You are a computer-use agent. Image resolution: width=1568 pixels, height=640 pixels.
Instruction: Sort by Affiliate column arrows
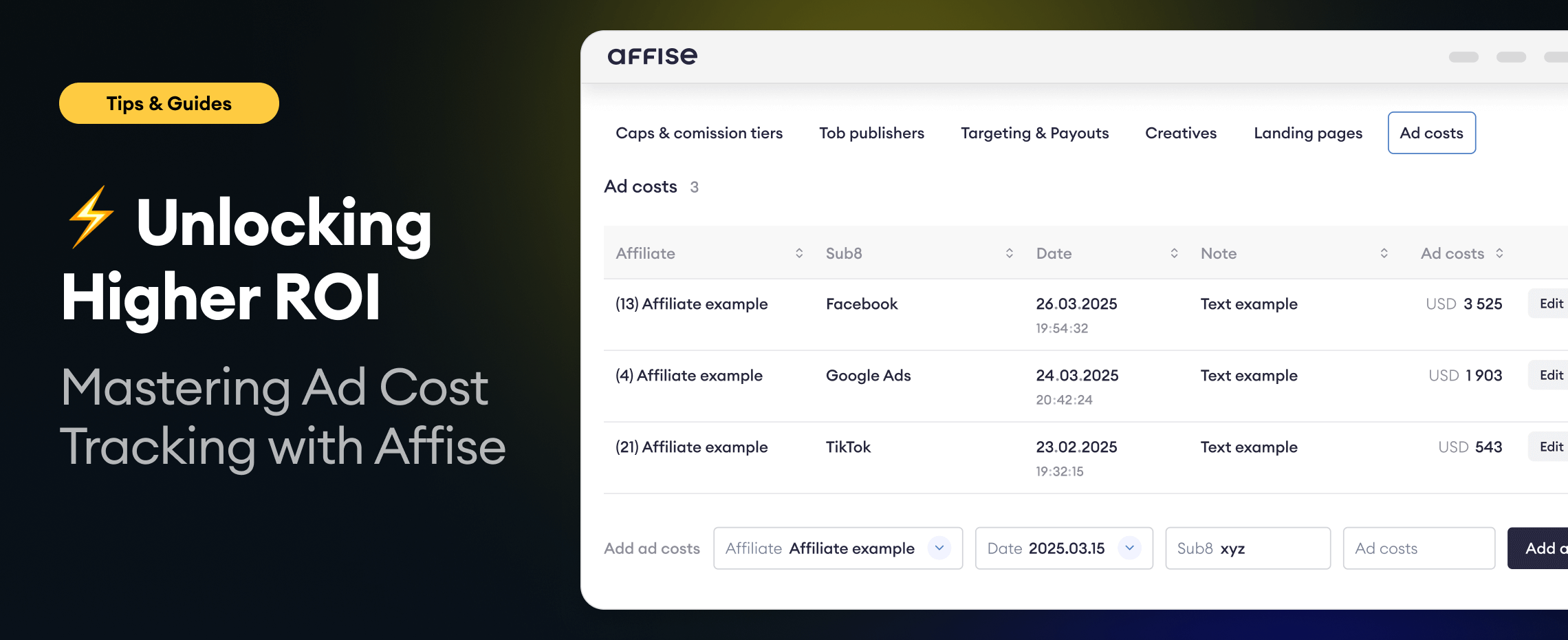coord(799,253)
